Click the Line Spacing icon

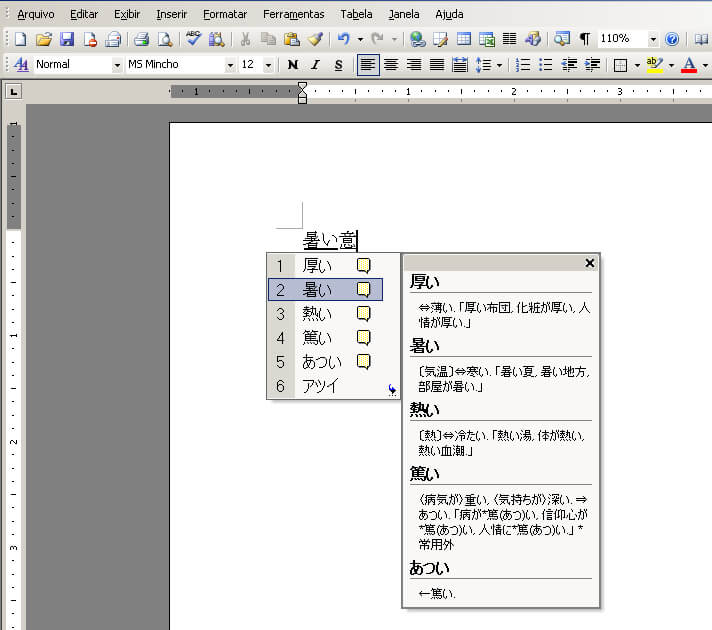483,64
